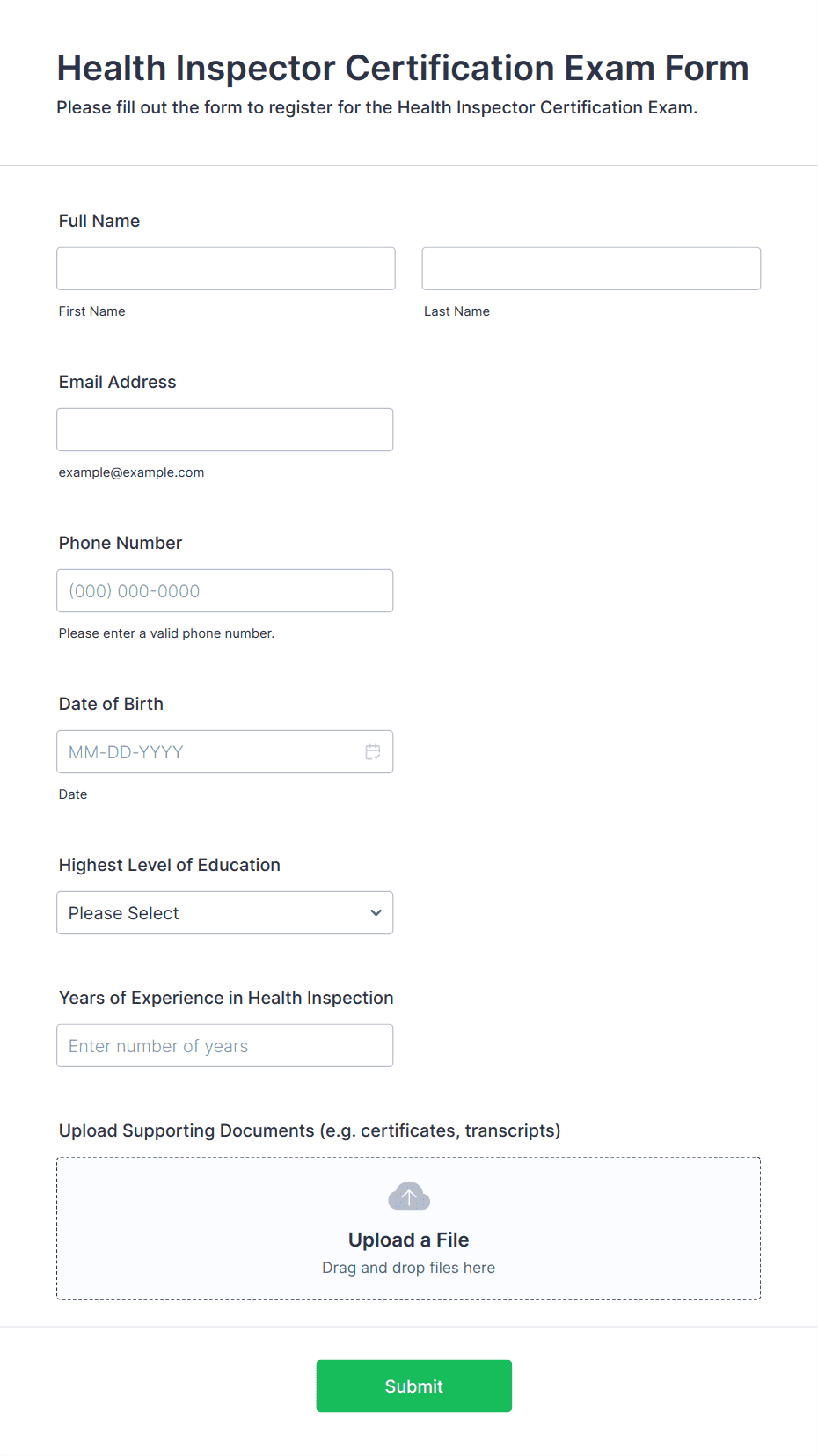
Task: Click the Years of Experience number field
Action: coord(225,1046)
